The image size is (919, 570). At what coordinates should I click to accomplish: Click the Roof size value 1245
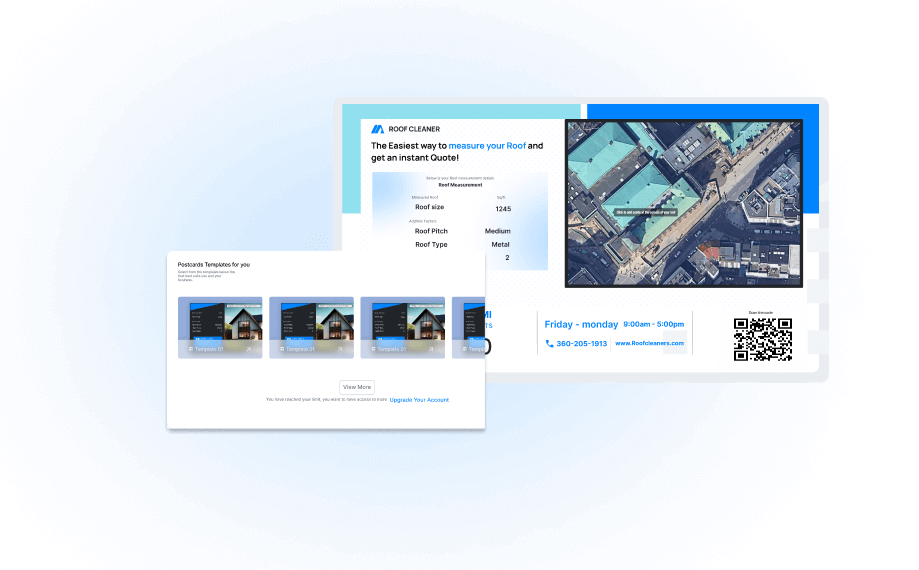tap(502, 209)
